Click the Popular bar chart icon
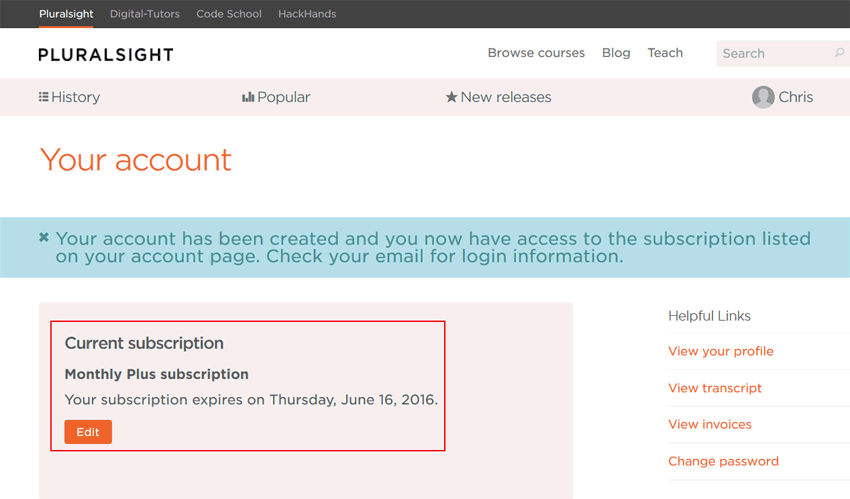The image size is (850, 499). click(248, 97)
